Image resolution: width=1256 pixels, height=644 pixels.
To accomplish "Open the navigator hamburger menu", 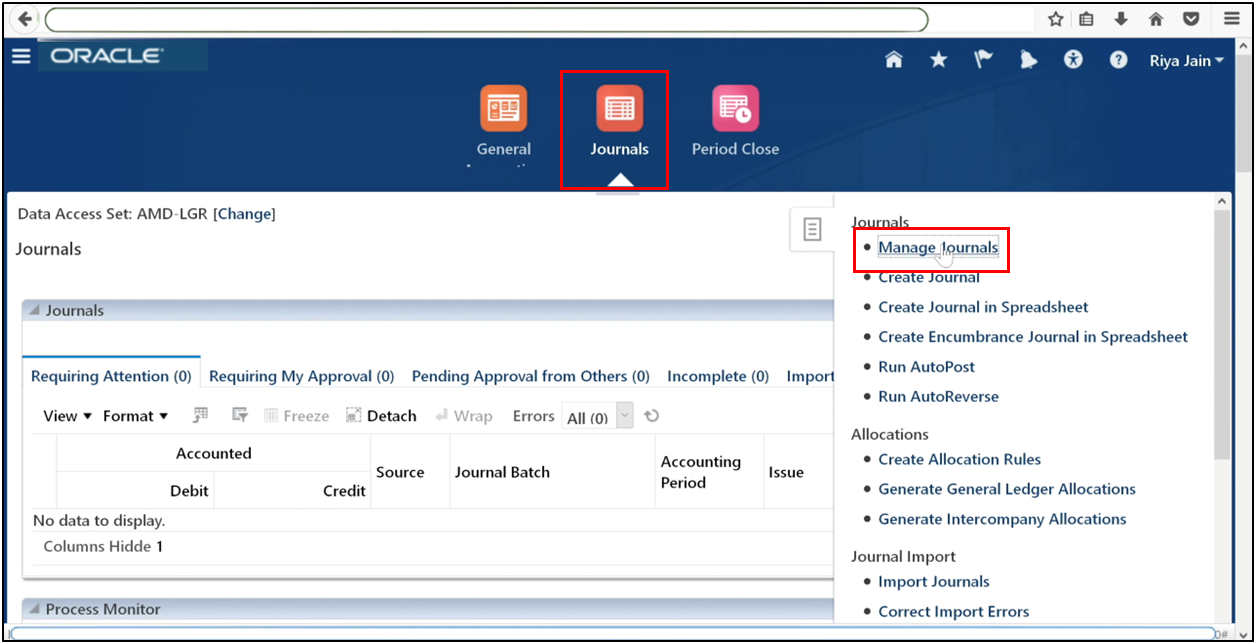I will (x=20, y=55).
